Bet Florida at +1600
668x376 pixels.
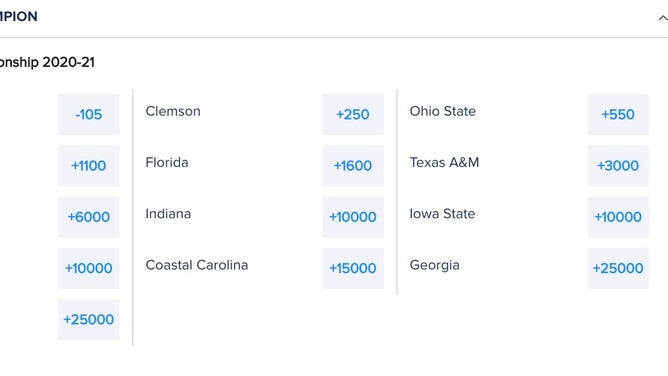click(353, 166)
